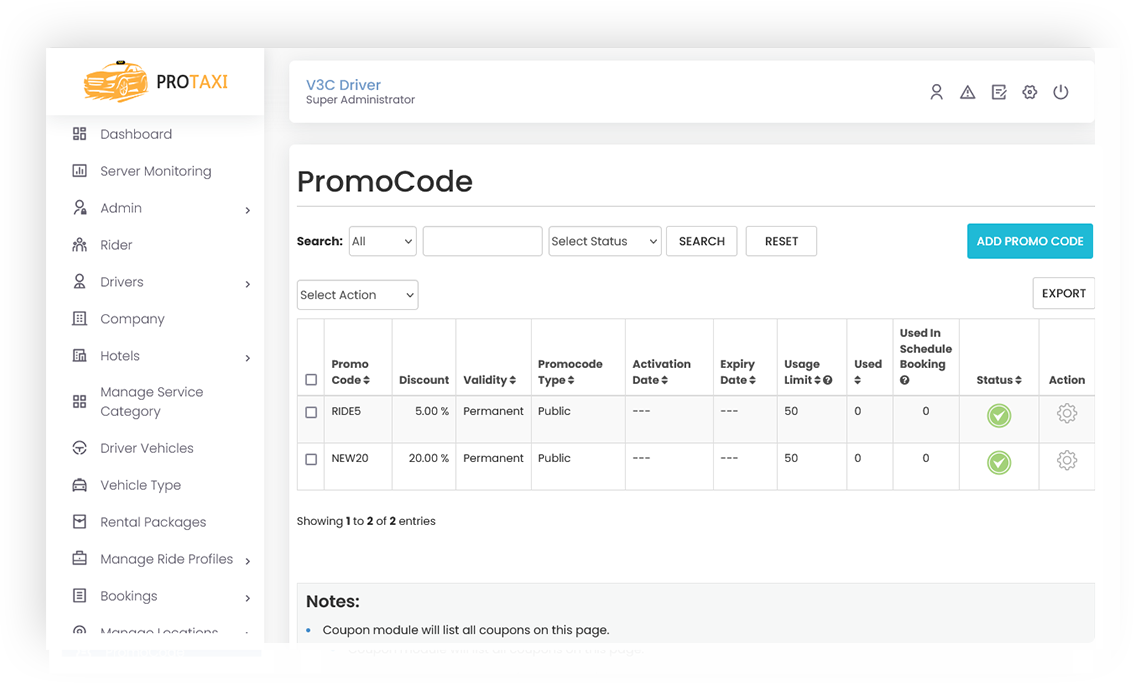
Task: Click the Server Monitoring chart icon
Action: coord(80,171)
